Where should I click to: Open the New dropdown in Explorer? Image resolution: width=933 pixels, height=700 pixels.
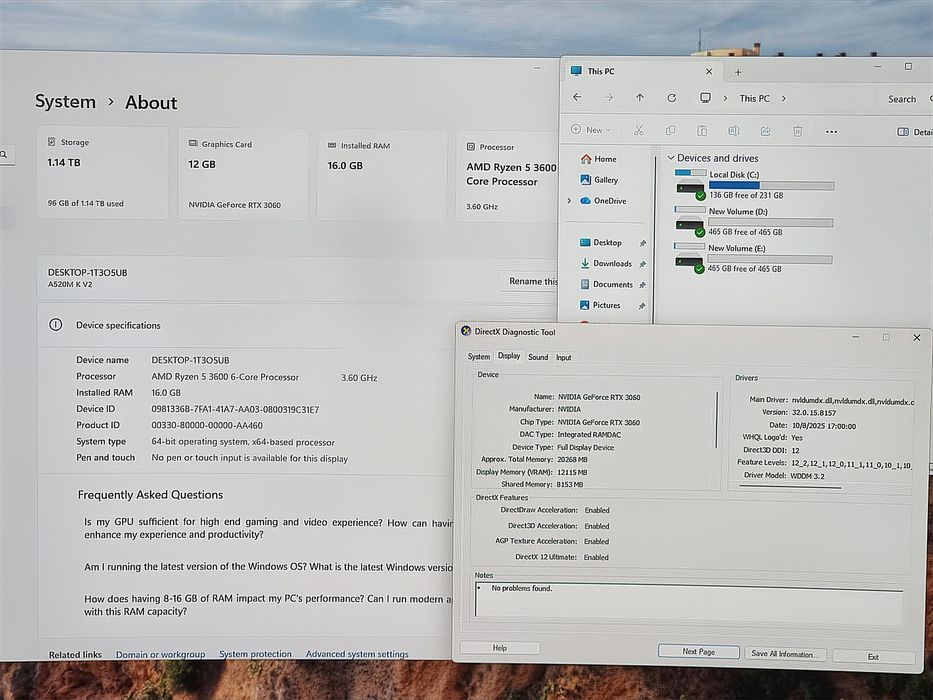[x=591, y=129]
